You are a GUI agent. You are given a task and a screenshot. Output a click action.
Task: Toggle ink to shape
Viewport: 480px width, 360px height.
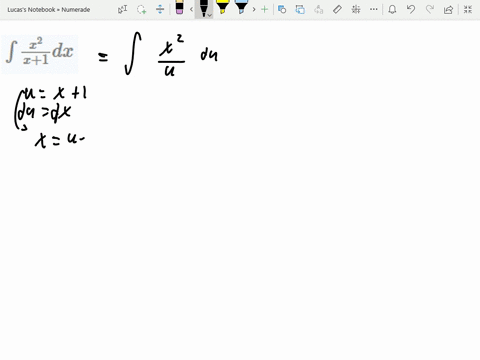point(300,9)
